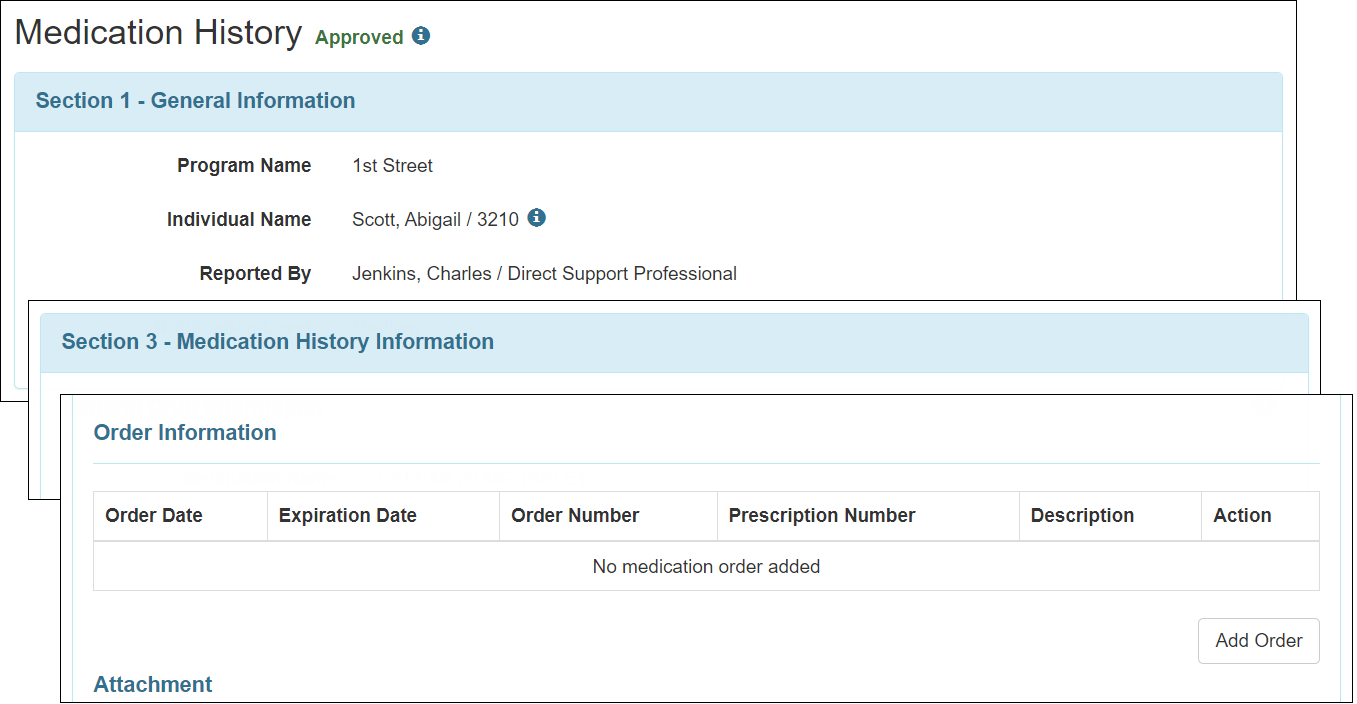Viewport: 1357px width, 704px height.
Task: Select the Section 3 - Medication History Information header
Action: (x=674, y=343)
